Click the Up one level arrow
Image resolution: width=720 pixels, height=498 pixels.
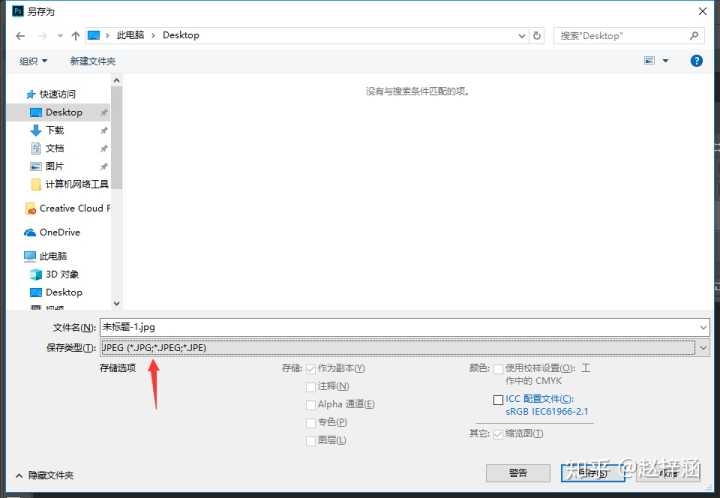(x=76, y=35)
